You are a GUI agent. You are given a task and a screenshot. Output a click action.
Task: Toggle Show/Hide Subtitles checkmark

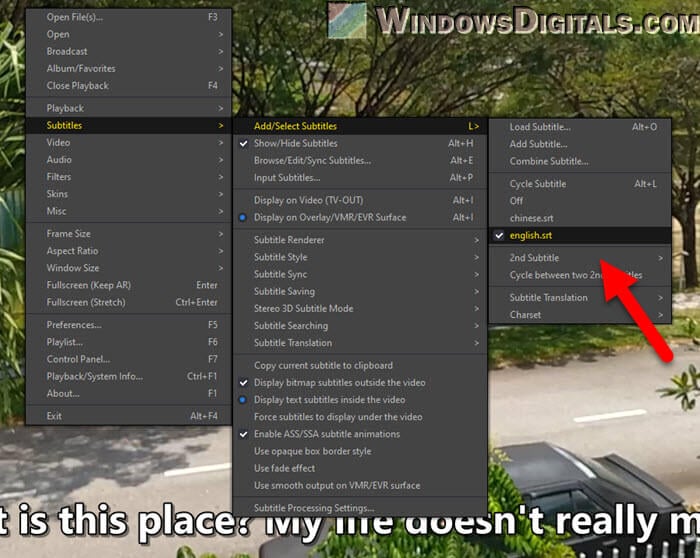(360, 143)
